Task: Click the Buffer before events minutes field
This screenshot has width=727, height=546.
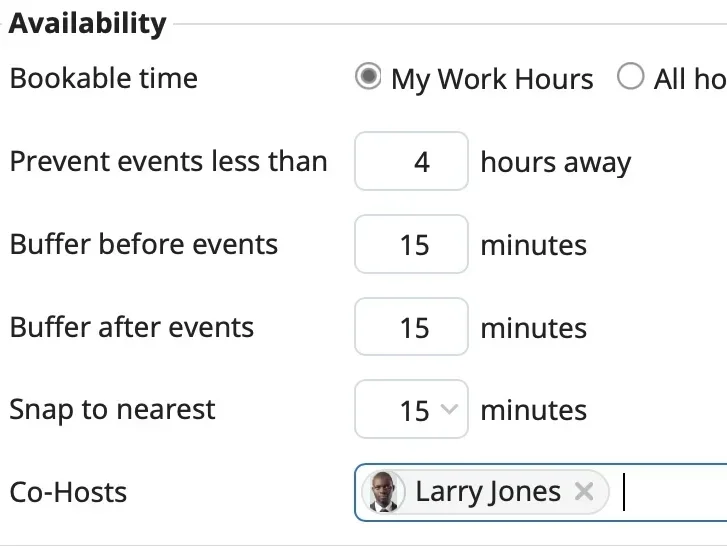Action: tap(411, 244)
